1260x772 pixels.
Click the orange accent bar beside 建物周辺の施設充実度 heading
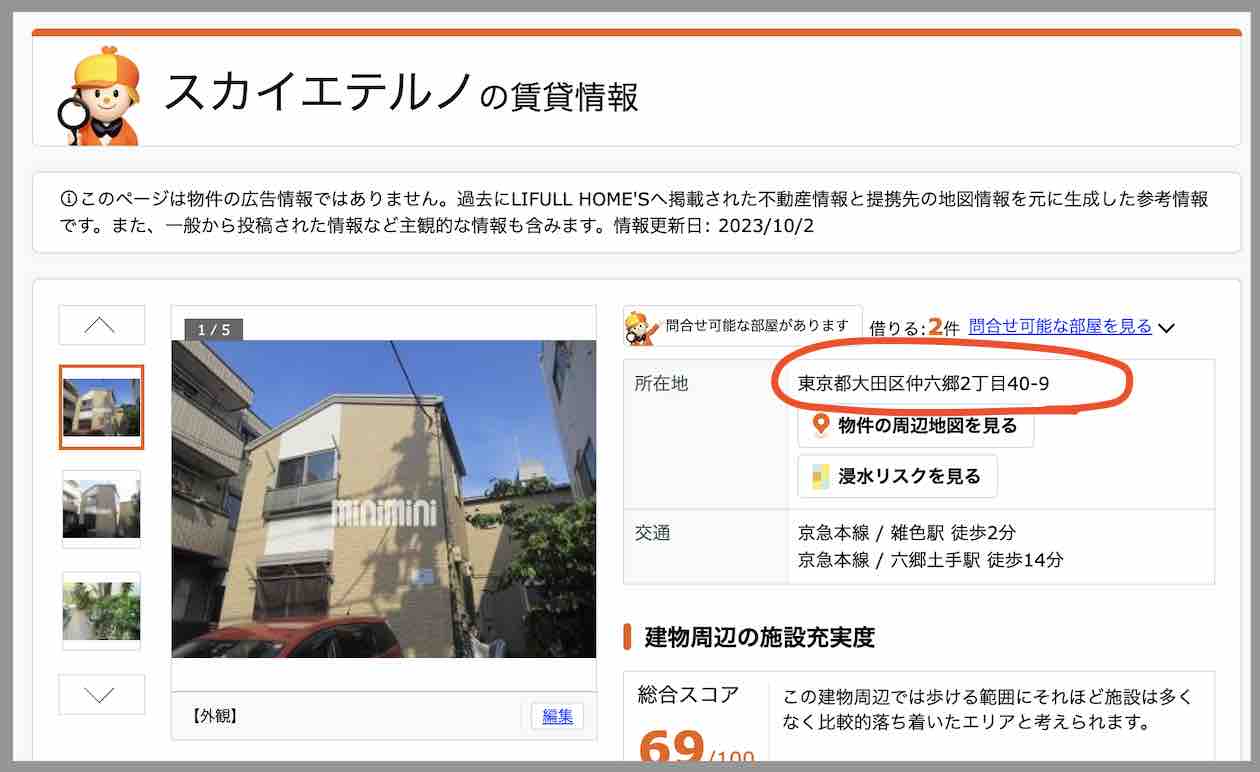tap(628, 637)
